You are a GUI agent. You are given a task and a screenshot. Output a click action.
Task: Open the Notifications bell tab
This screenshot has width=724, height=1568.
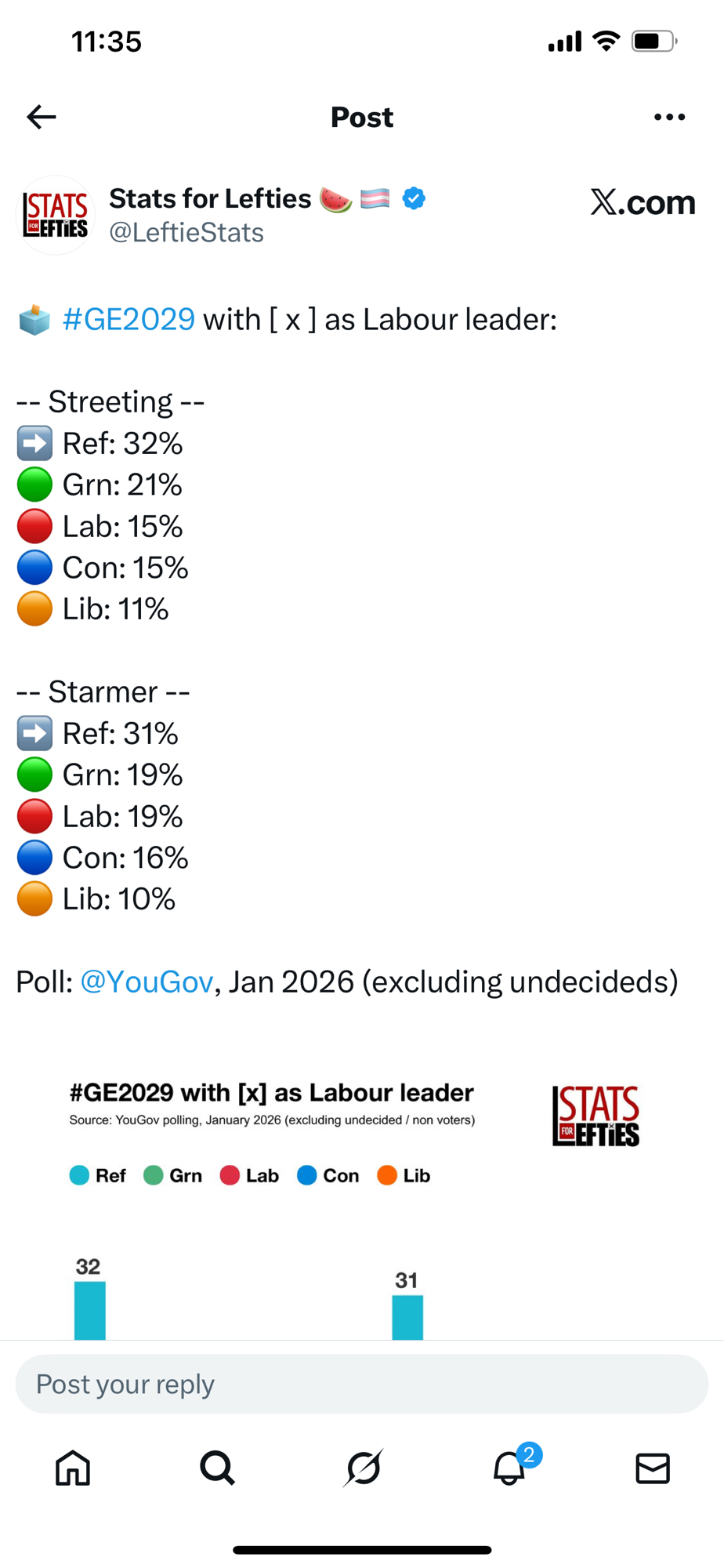509,1468
